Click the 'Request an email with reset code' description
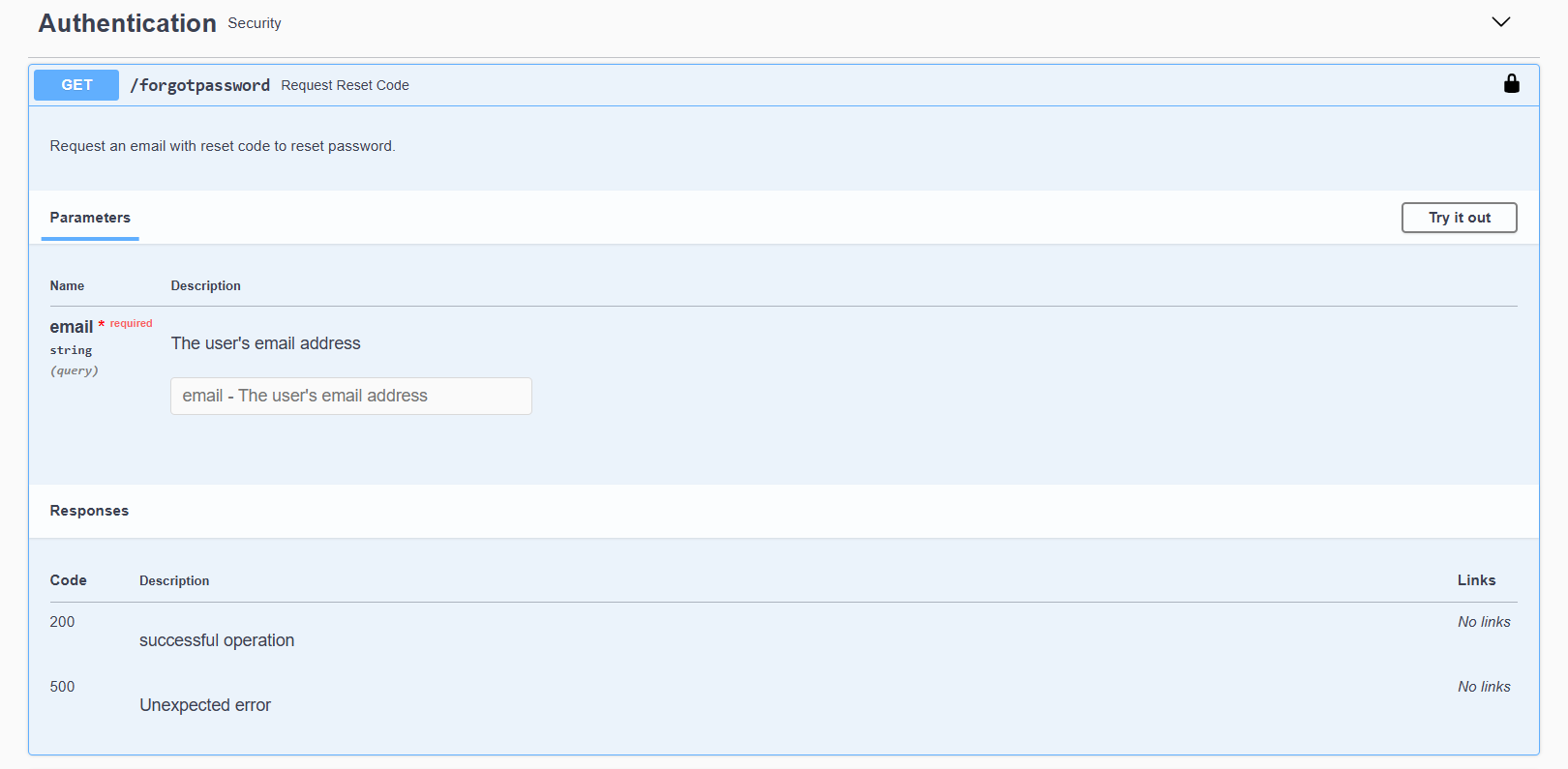The height and width of the screenshot is (769, 1568). (x=223, y=146)
